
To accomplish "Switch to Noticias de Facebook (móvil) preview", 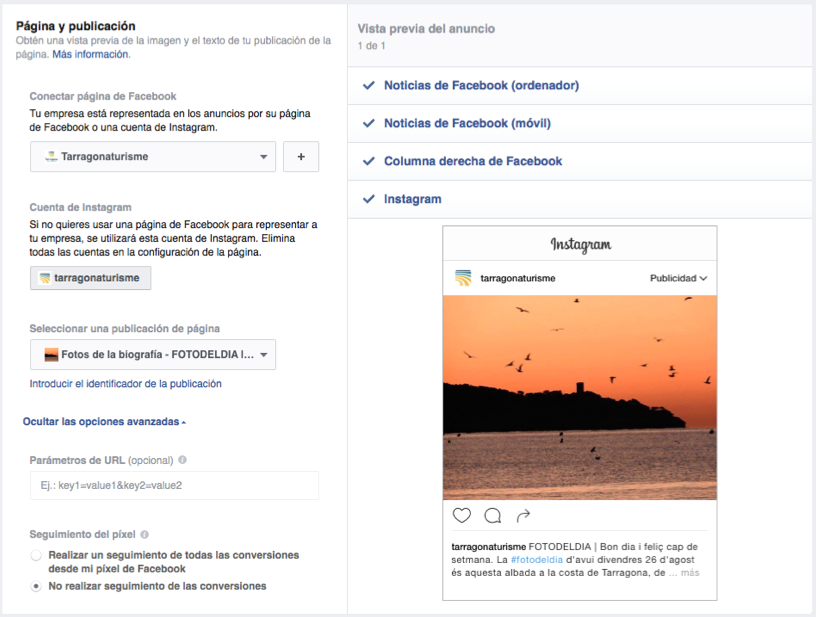I will pos(467,124).
